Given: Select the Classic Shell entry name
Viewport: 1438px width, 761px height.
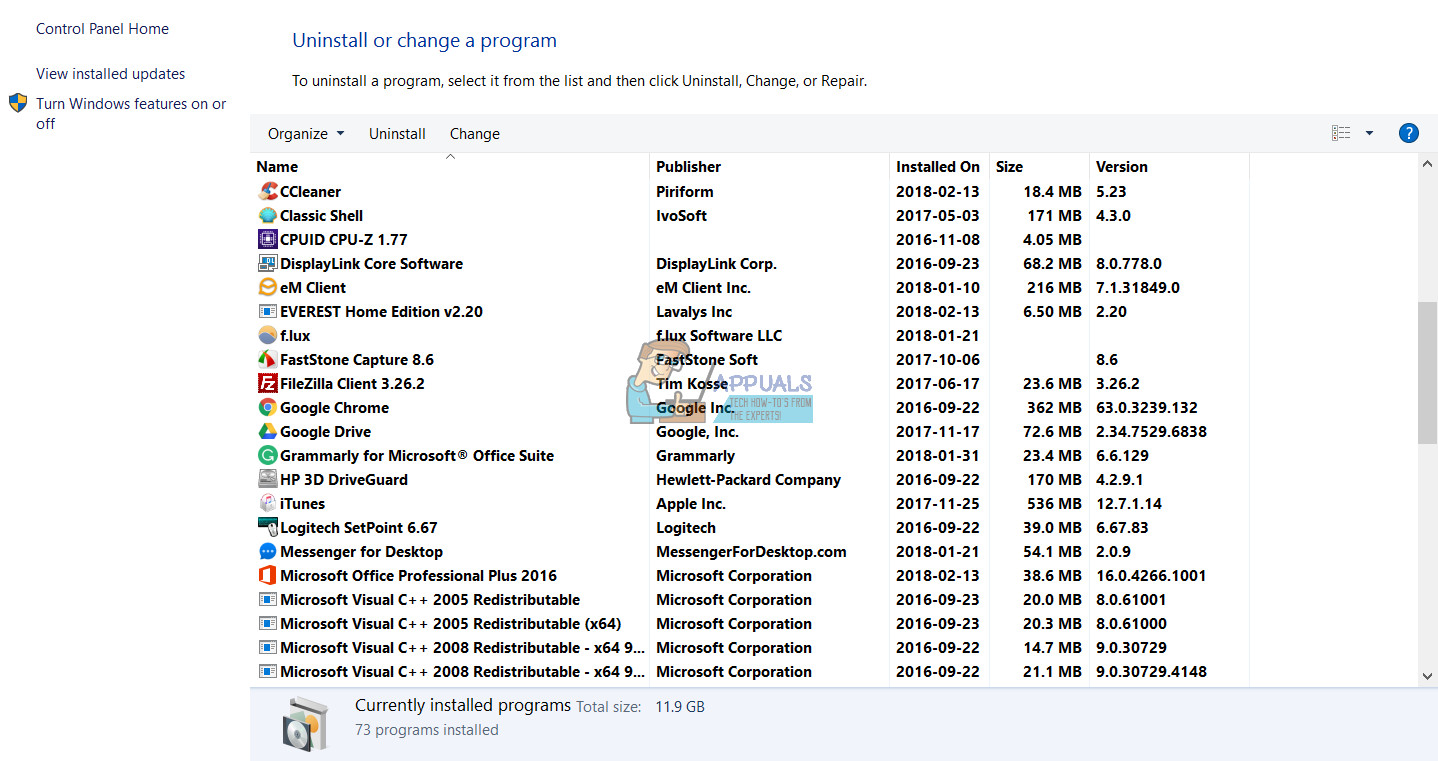Looking at the screenshot, I should 322,215.
